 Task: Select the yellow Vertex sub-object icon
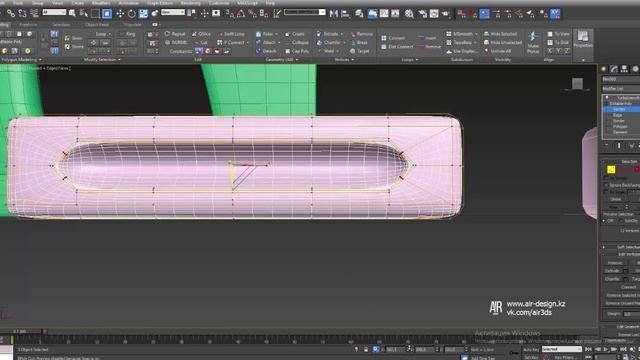(x=611, y=169)
